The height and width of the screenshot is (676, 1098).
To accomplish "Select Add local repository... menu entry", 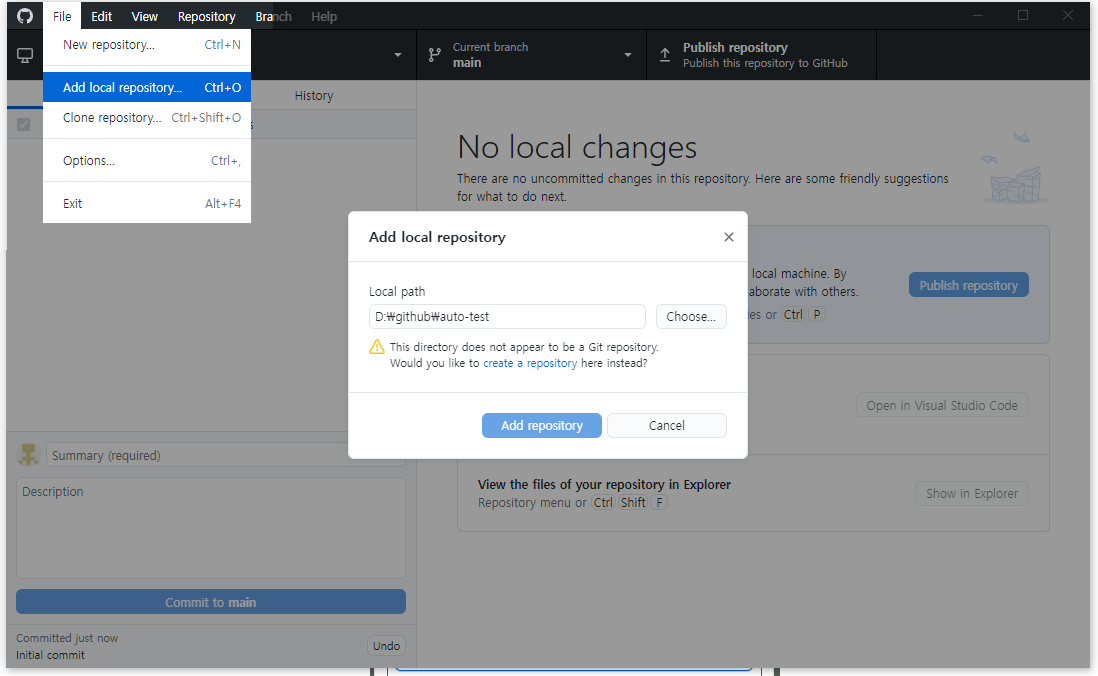I will (x=147, y=88).
